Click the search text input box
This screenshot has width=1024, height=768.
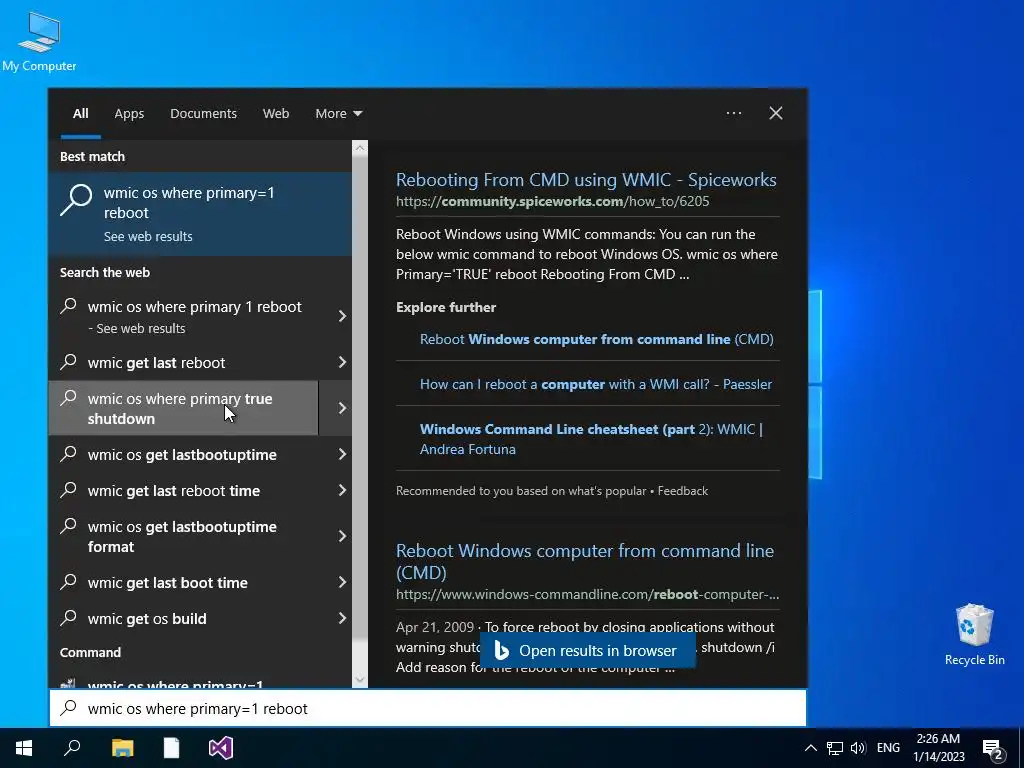(428, 709)
